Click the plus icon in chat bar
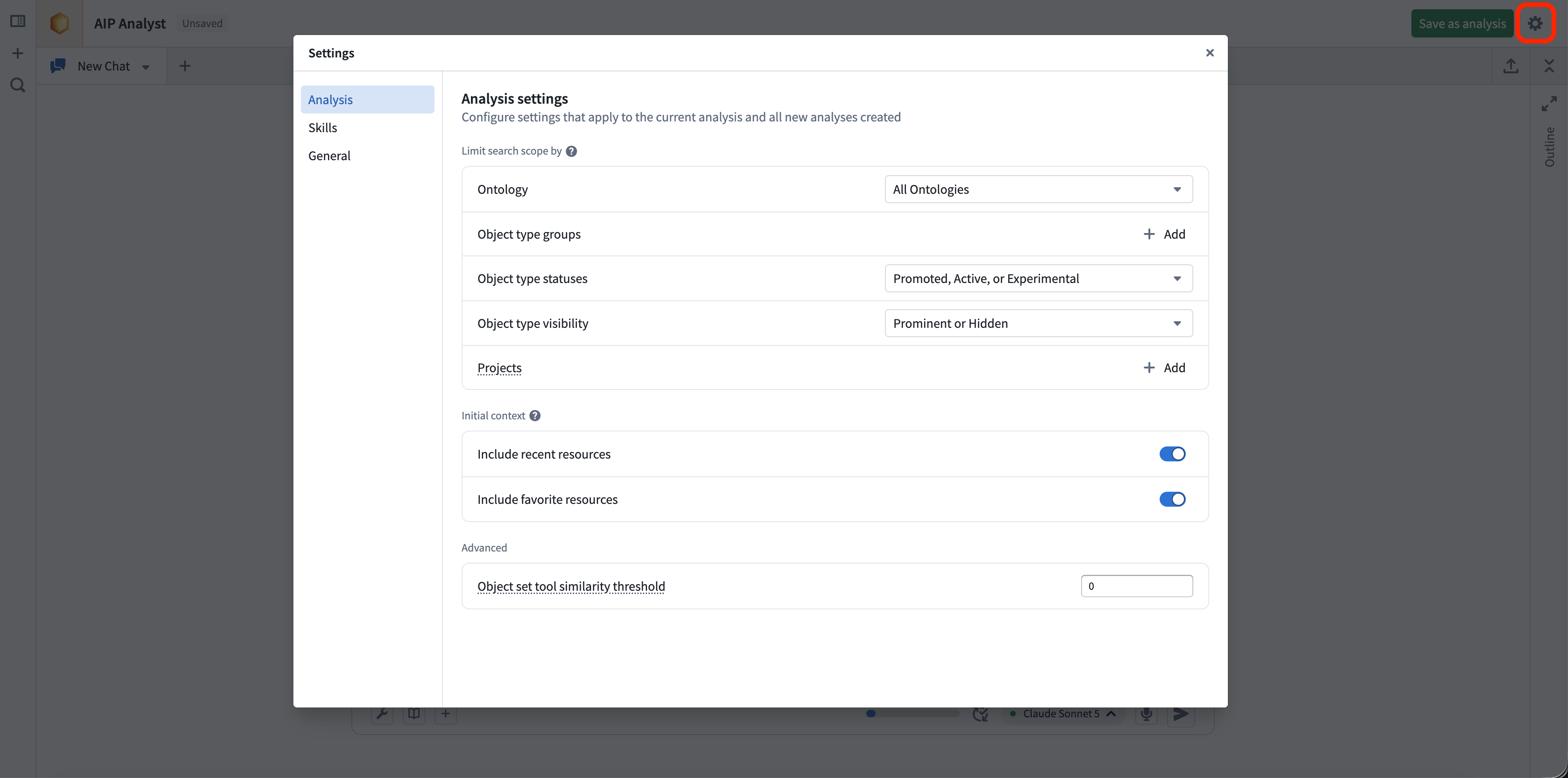Image resolution: width=1568 pixels, height=778 pixels. click(x=446, y=713)
